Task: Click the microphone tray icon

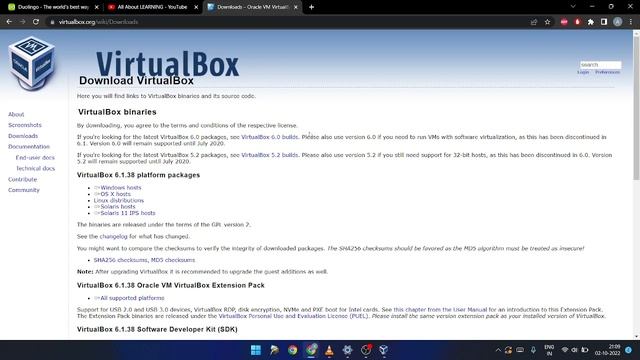Action: point(533,350)
